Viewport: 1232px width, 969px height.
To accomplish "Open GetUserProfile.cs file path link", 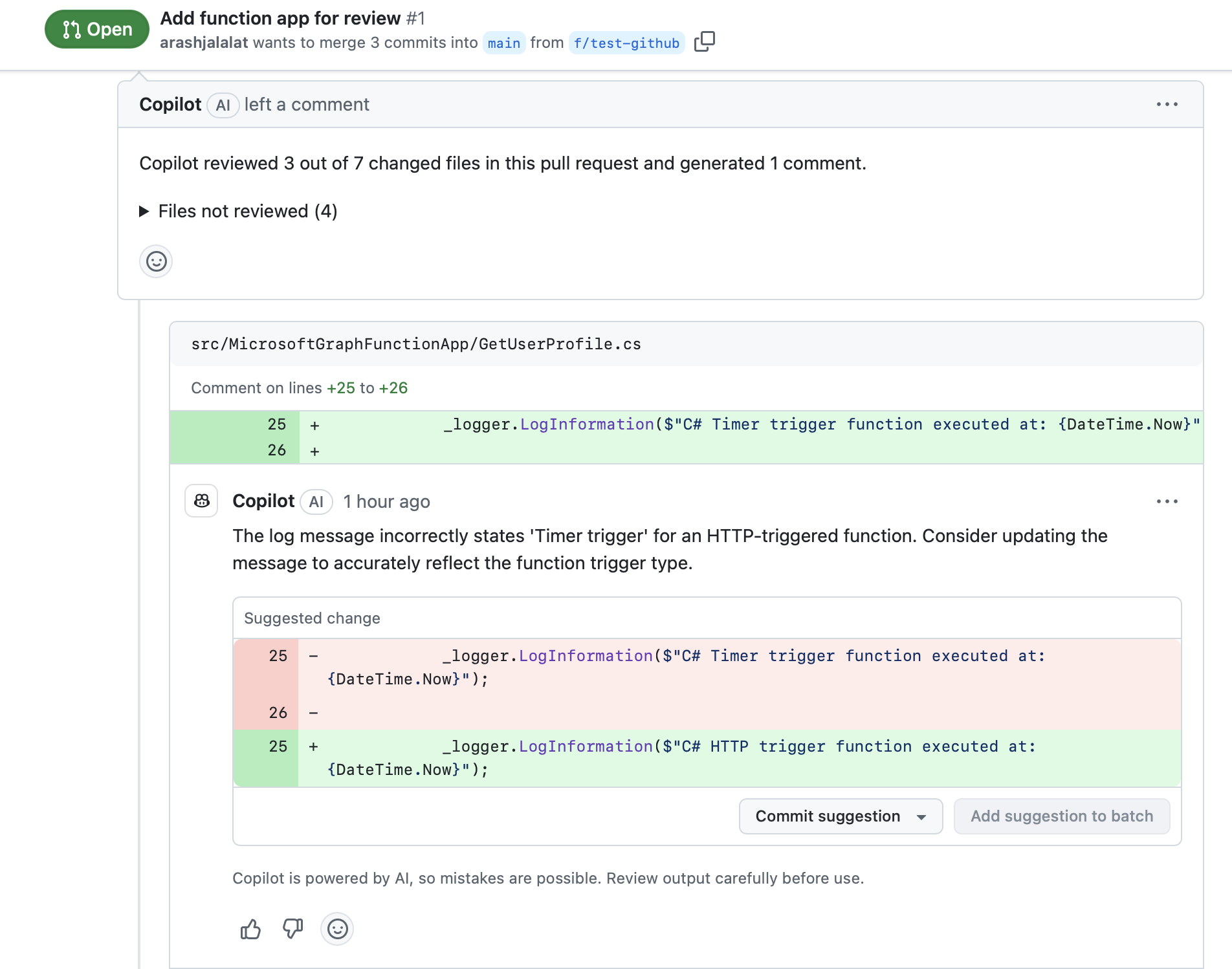I will click(415, 344).
